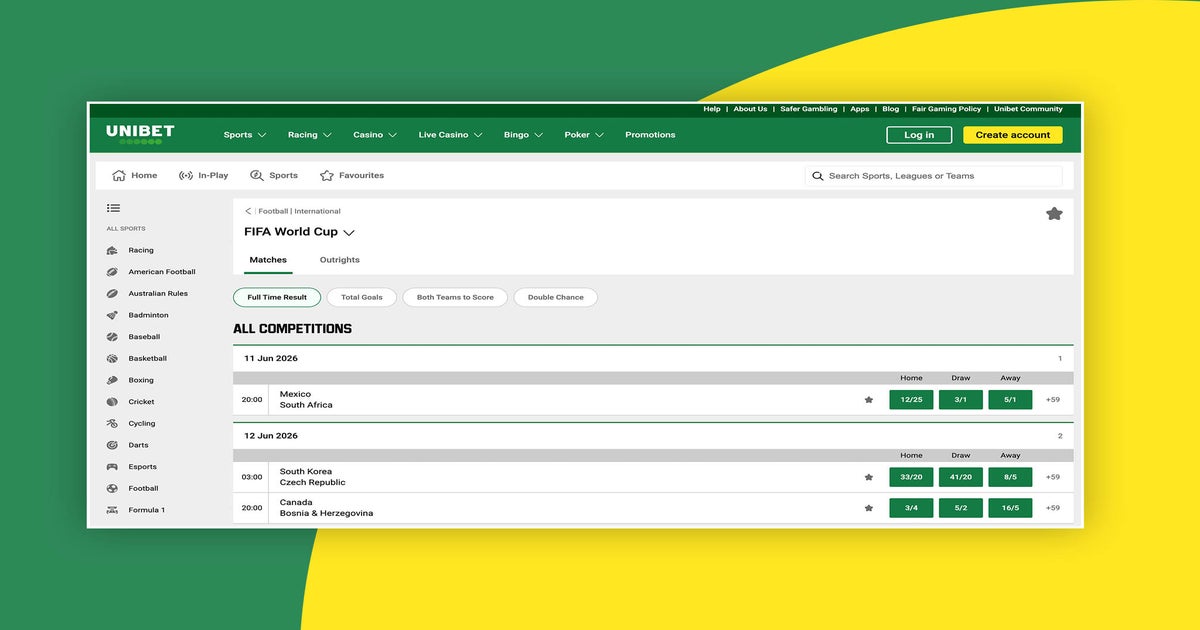Viewport: 1200px width, 630px height.
Task: Focus the Search Sports, Leagues or Teams field
Action: [934, 176]
